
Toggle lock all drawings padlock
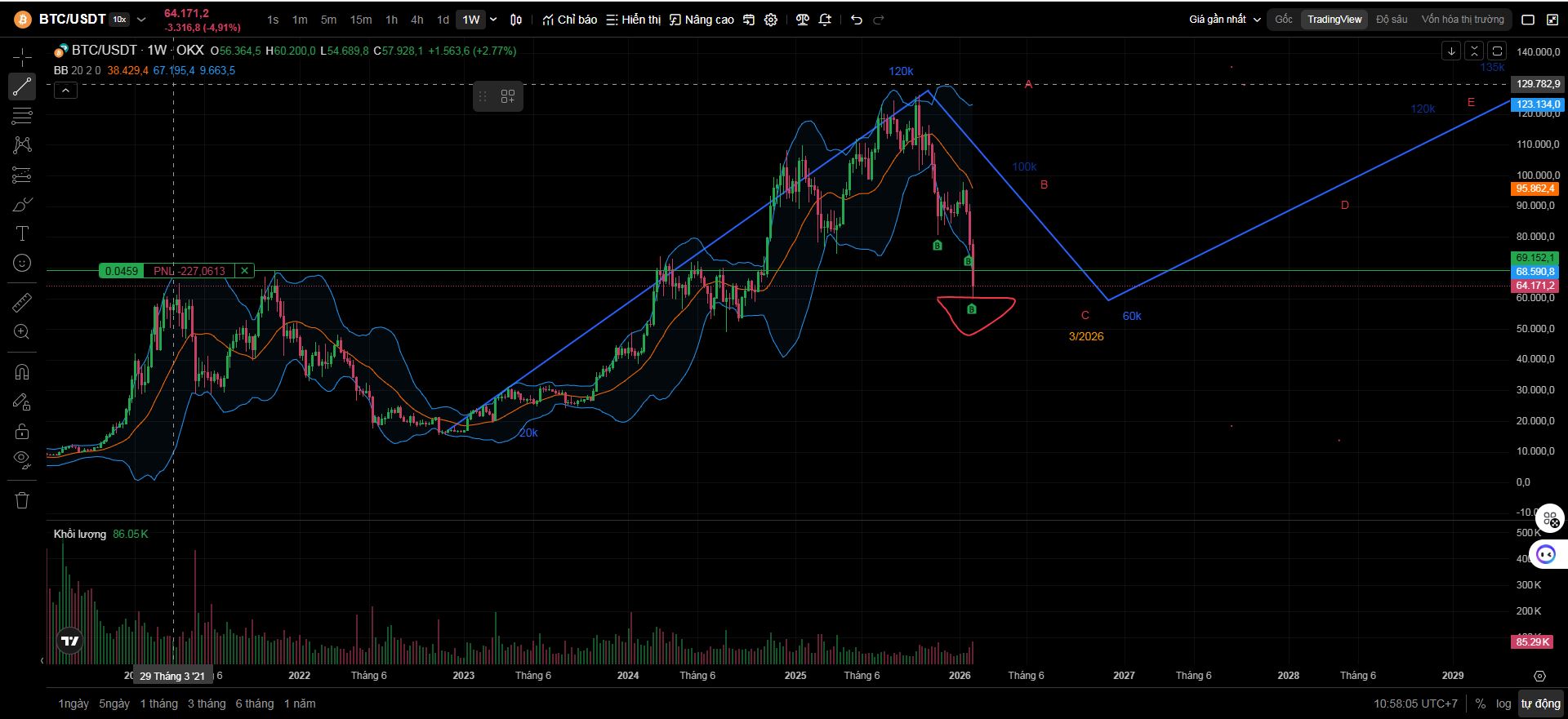coord(22,431)
